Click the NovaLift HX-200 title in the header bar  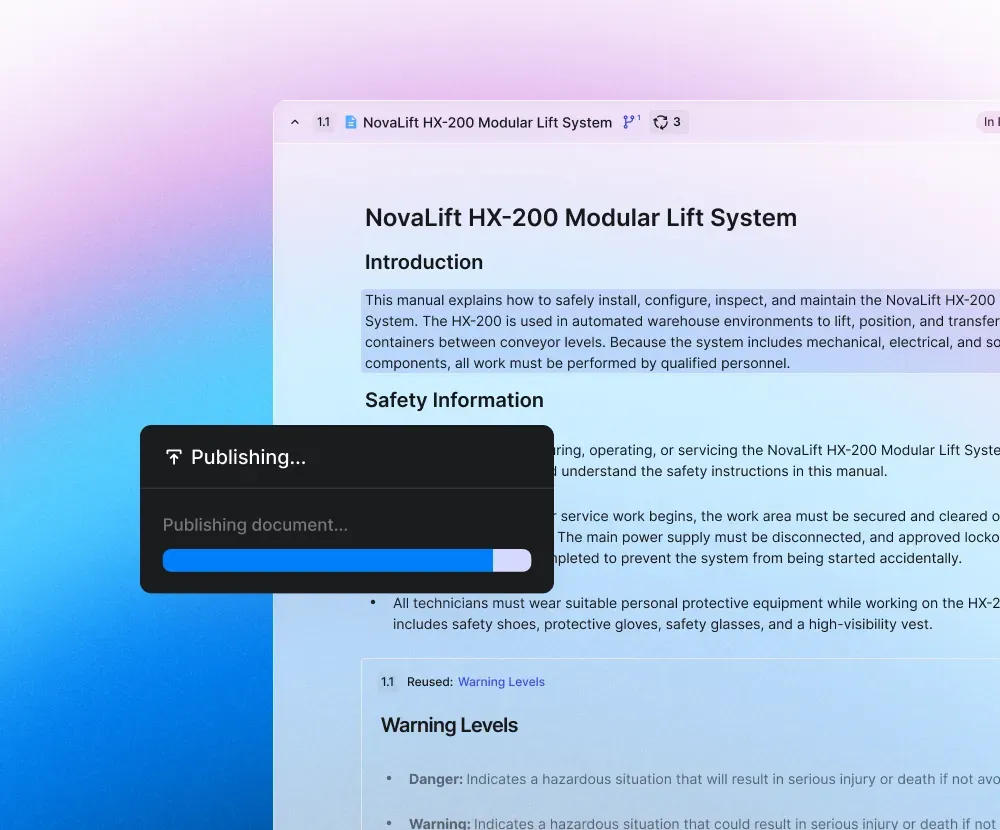point(487,122)
